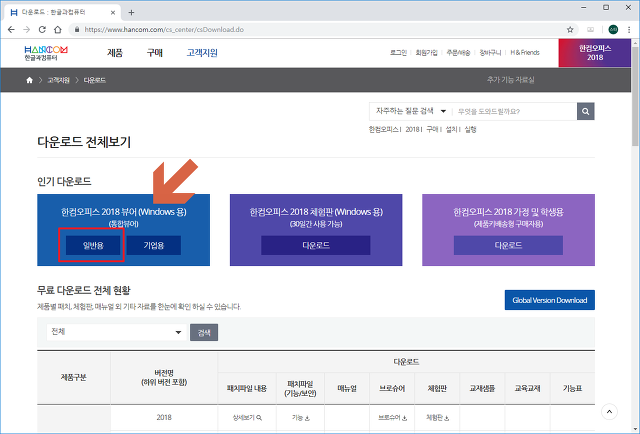640x434 pixels.
Task: Open the 고객지원 menu
Action: (x=202, y=53)
